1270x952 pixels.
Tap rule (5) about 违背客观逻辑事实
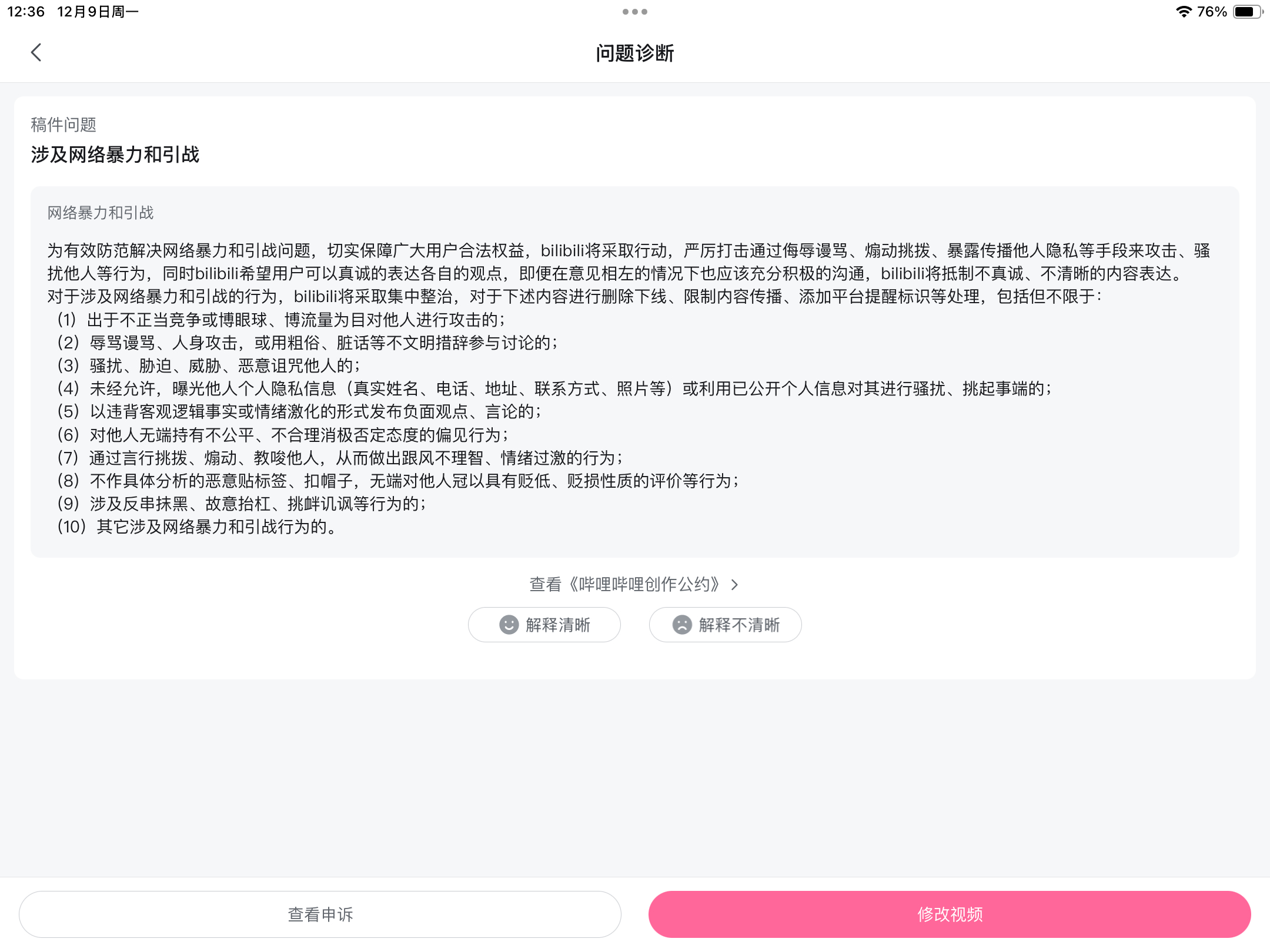(299, 411)
